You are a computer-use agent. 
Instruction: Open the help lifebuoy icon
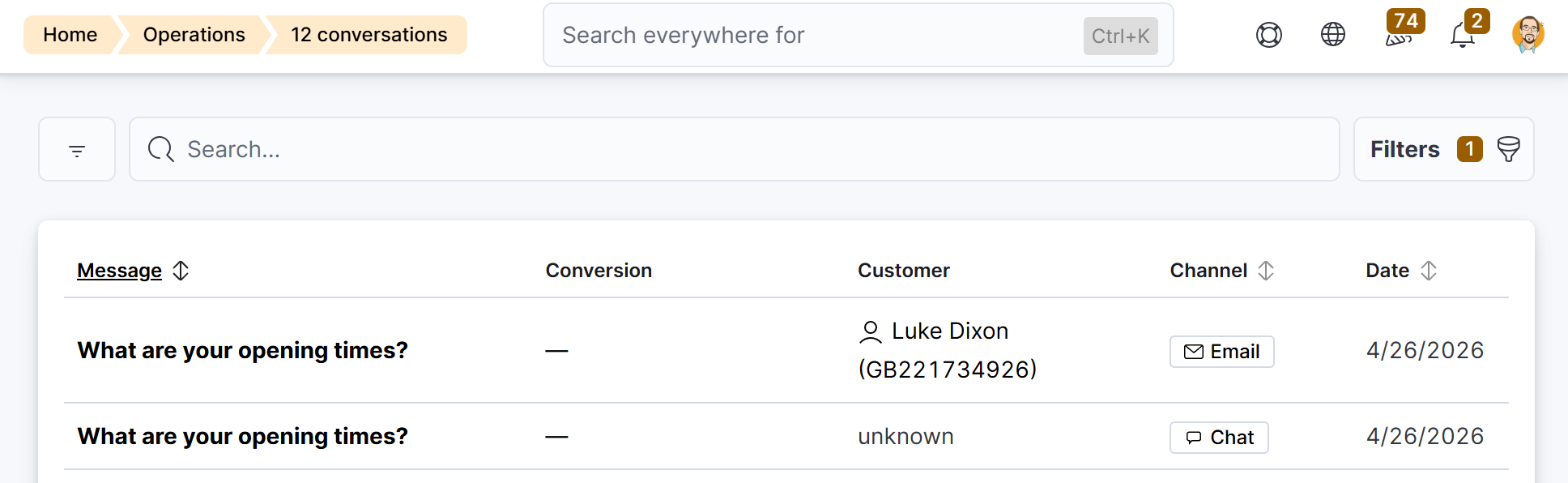pyautogui.click(x=1268, y=35)
